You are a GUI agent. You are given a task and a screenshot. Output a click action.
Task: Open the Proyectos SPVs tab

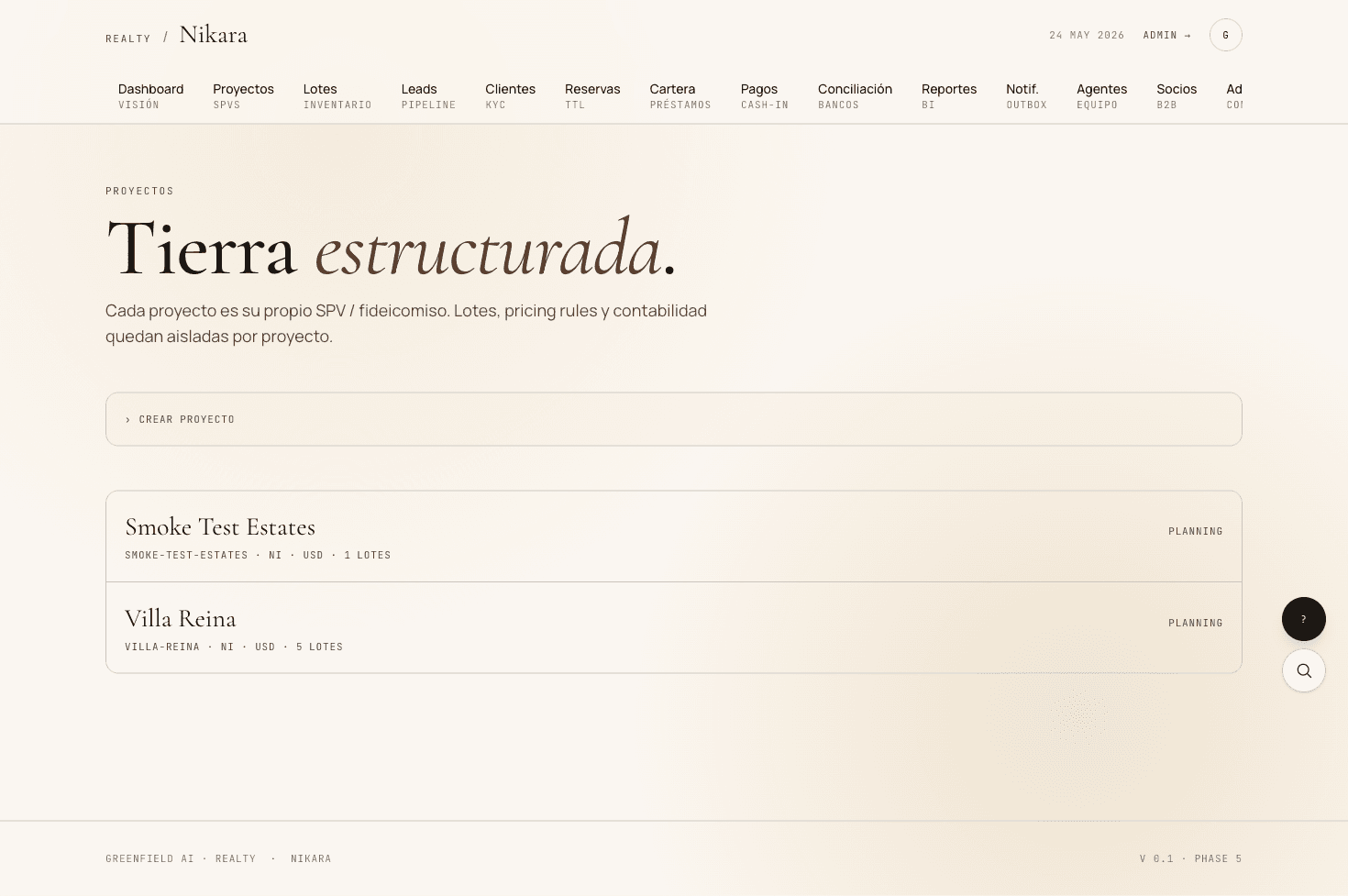[243, 95]
